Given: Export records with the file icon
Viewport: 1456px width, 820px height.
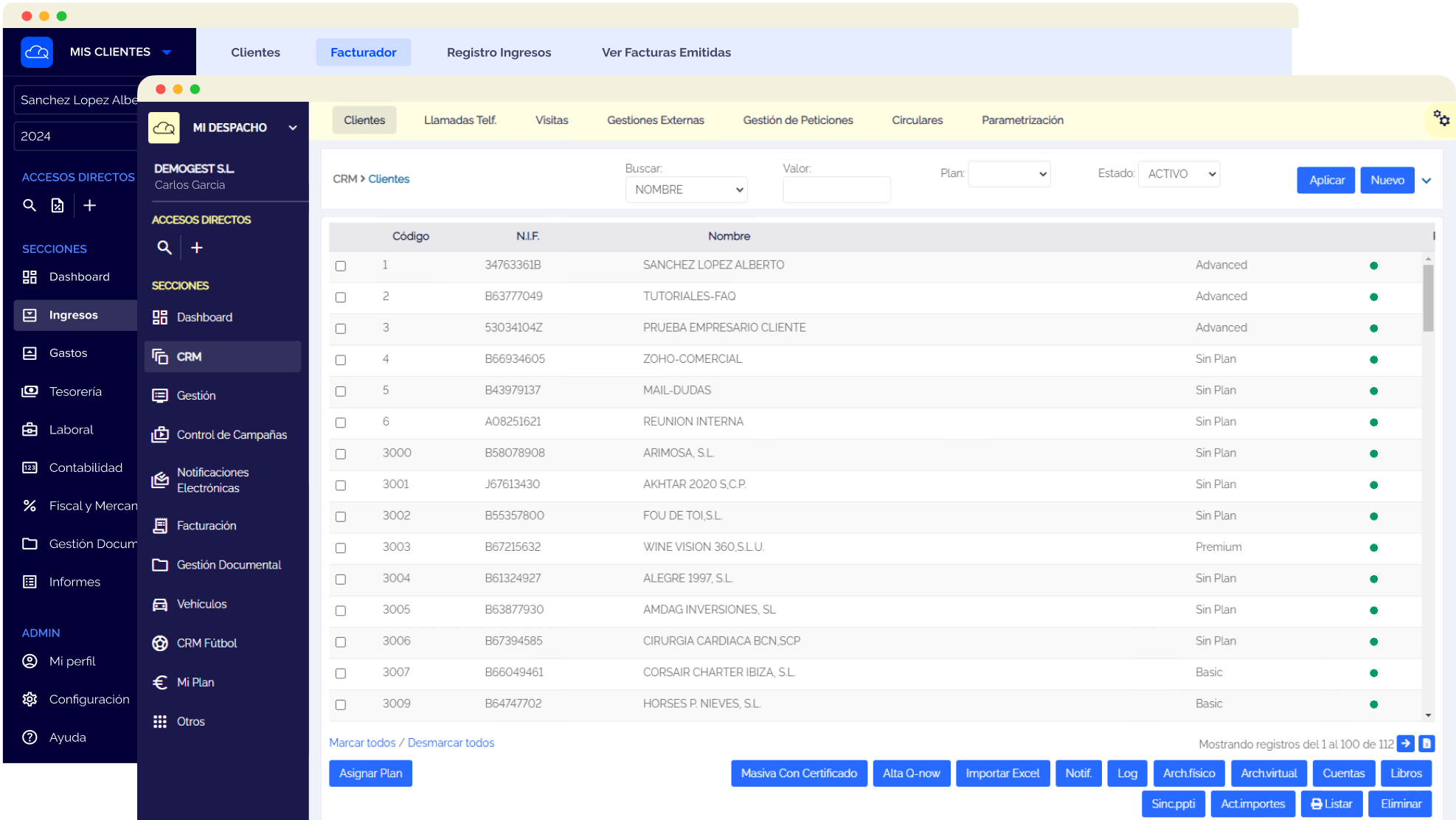Looking at the screenshot, I should click(x=1426, y=743).
